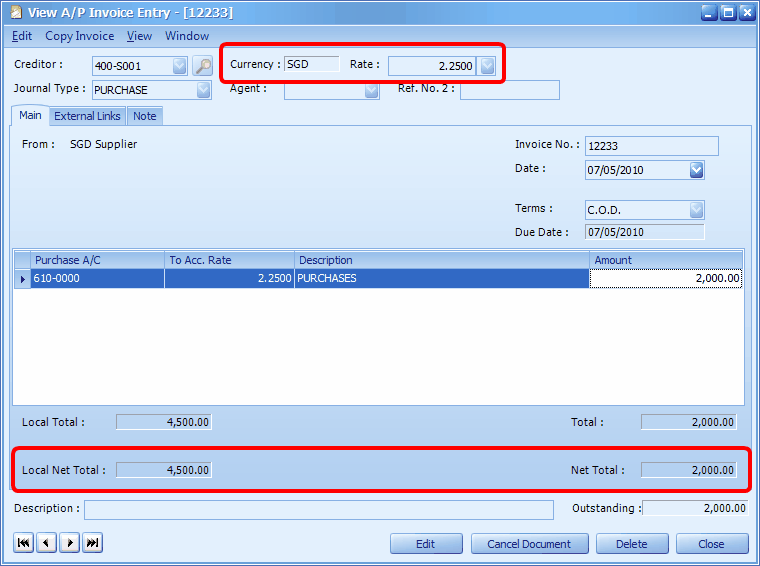Open the Date calendar dropdown
760x566 pixels.
point(697,170)
